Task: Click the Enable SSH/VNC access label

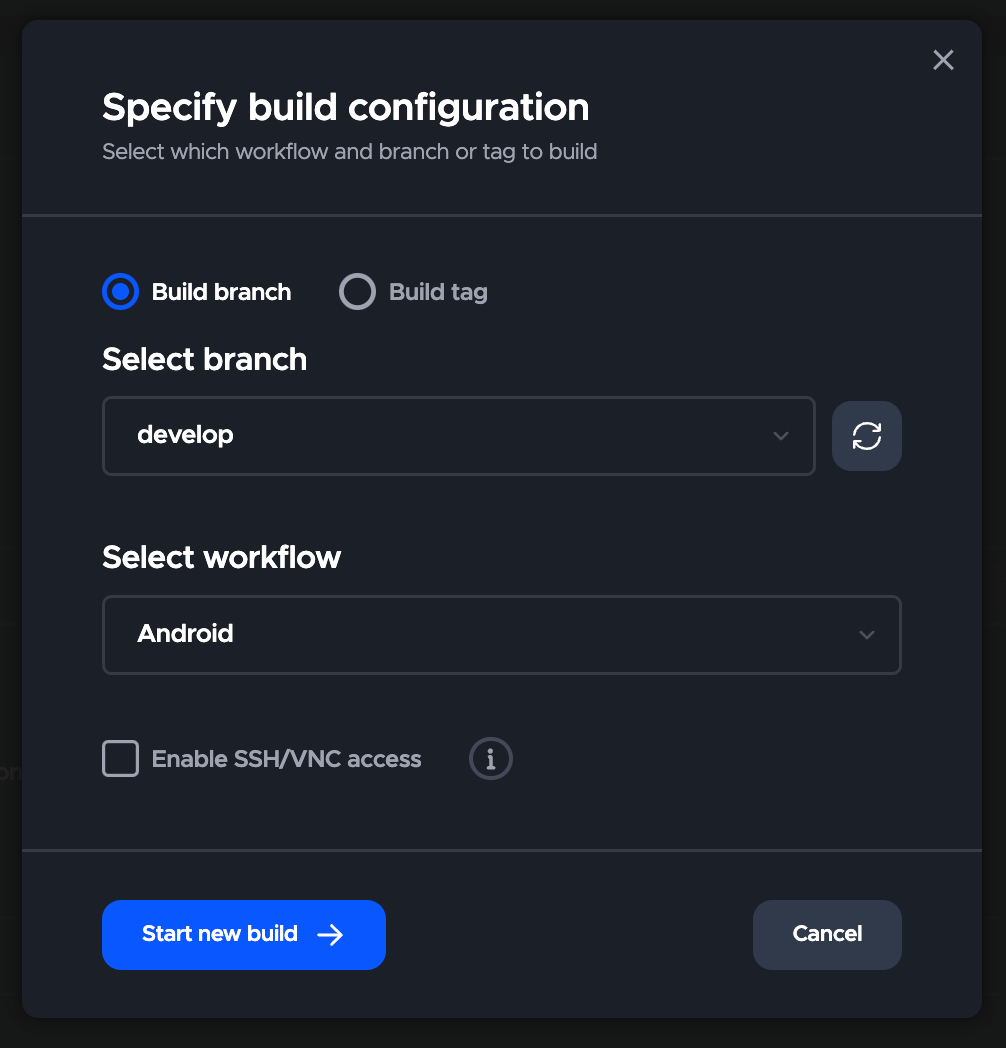Action: click(x=286, y=759)
